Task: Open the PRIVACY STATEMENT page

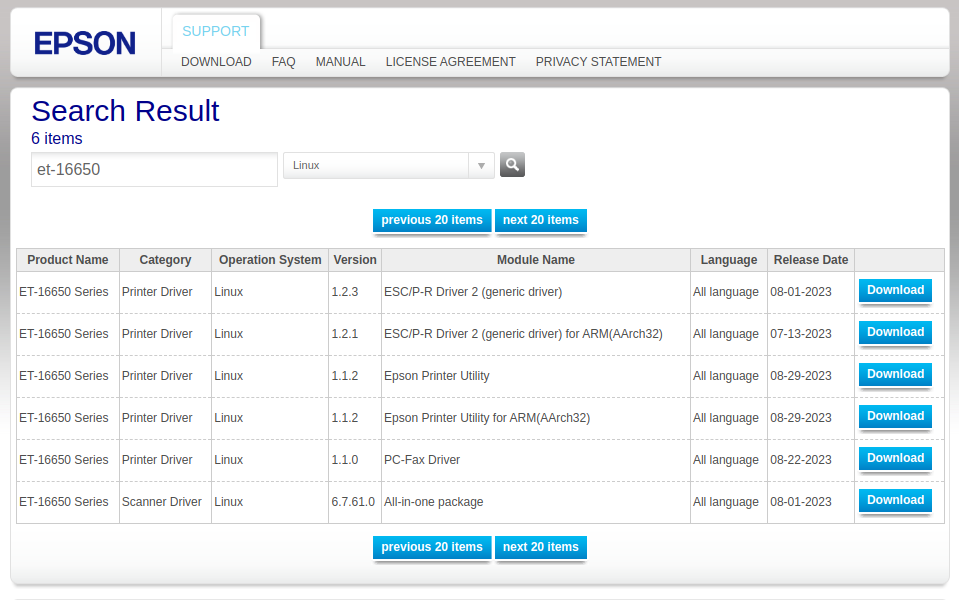Action: click(x=598, y=62)
